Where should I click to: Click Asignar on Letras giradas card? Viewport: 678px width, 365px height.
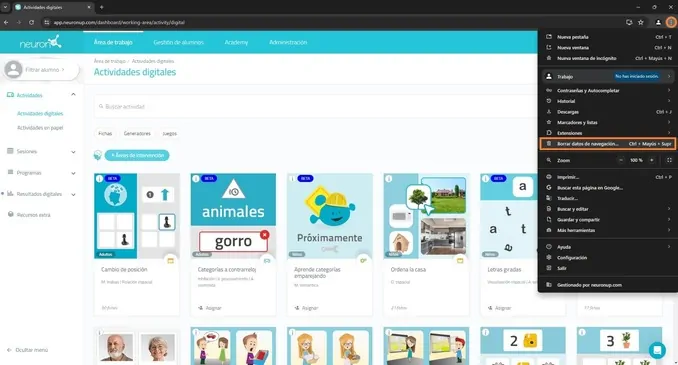point(499,308)
